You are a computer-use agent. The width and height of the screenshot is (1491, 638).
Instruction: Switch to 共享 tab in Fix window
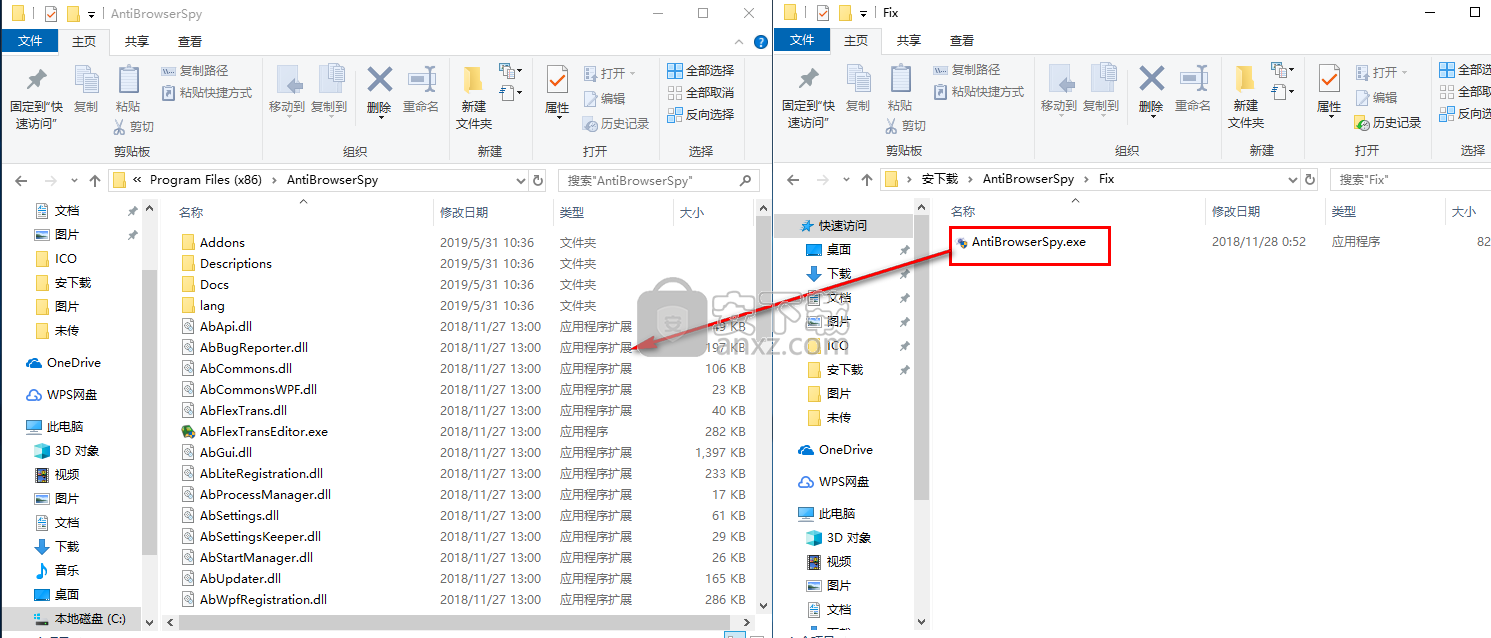909,41
